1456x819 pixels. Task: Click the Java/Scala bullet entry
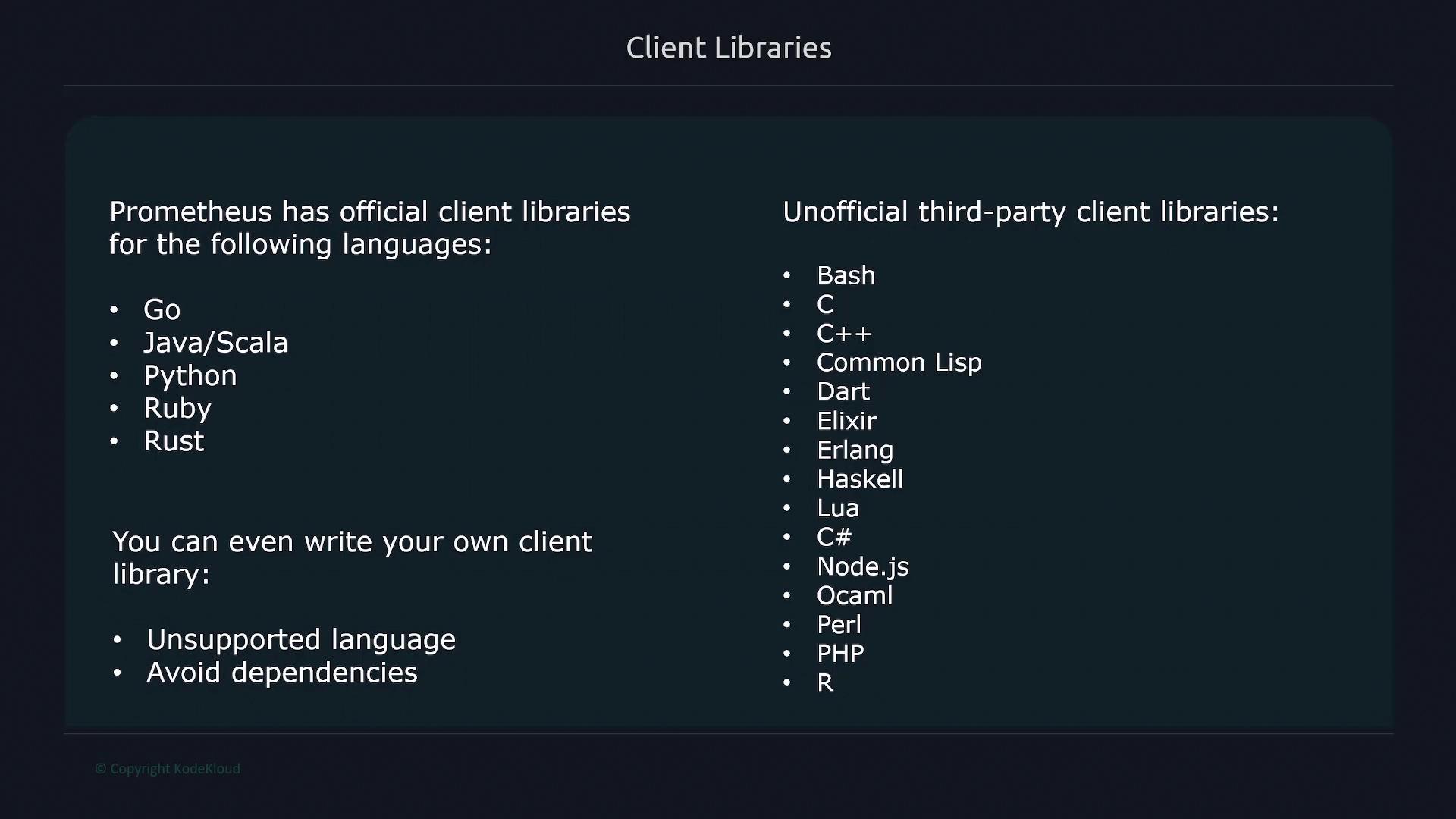(x=215, y=343)
